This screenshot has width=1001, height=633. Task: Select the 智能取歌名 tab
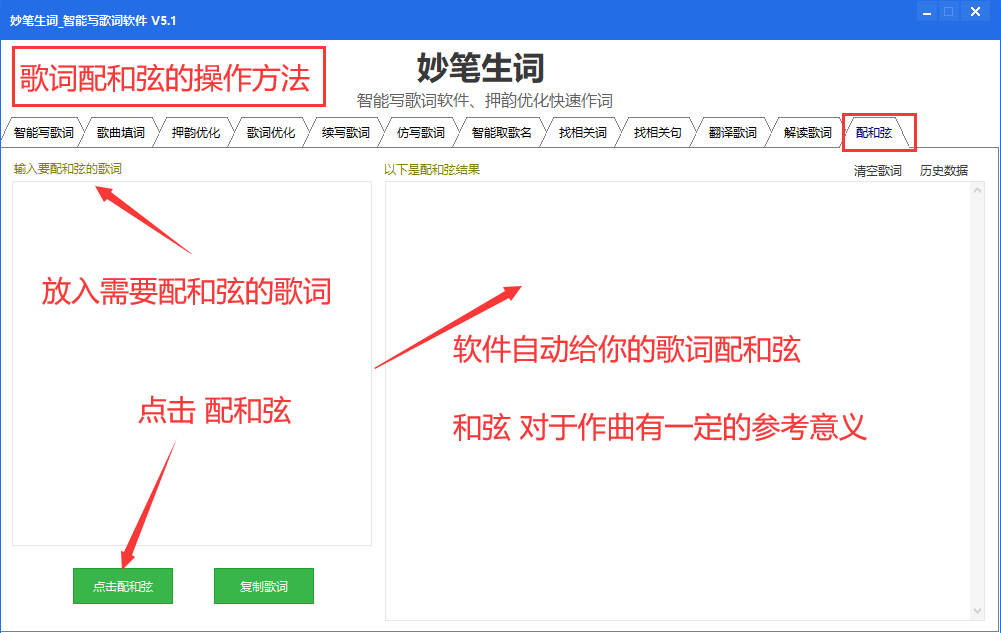pyautogui.click(x=501, y=133)
